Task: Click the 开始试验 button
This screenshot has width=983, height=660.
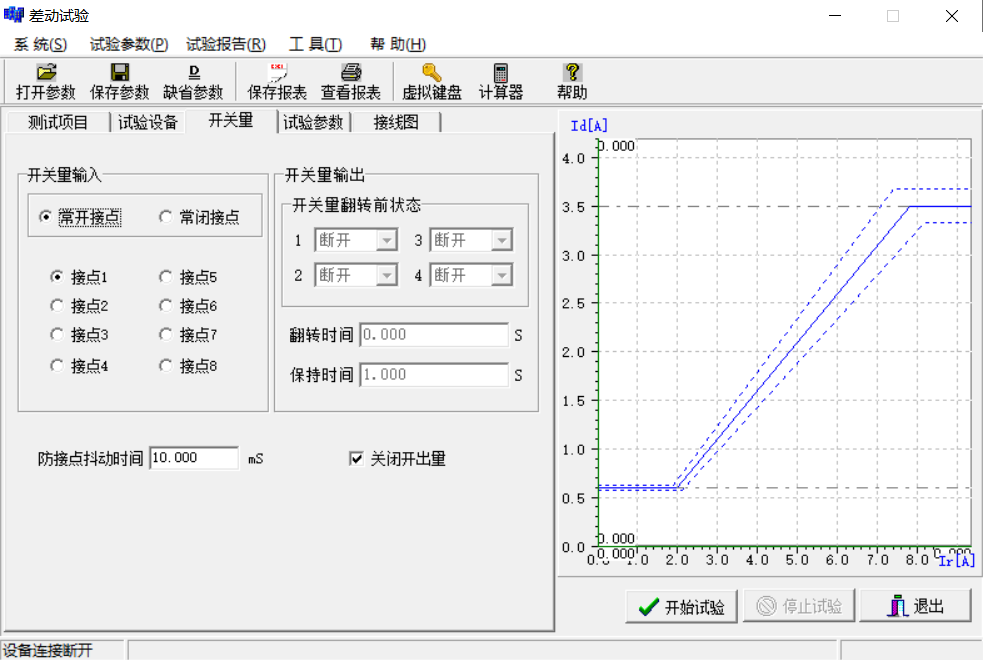Action: [x=681, y=606]
